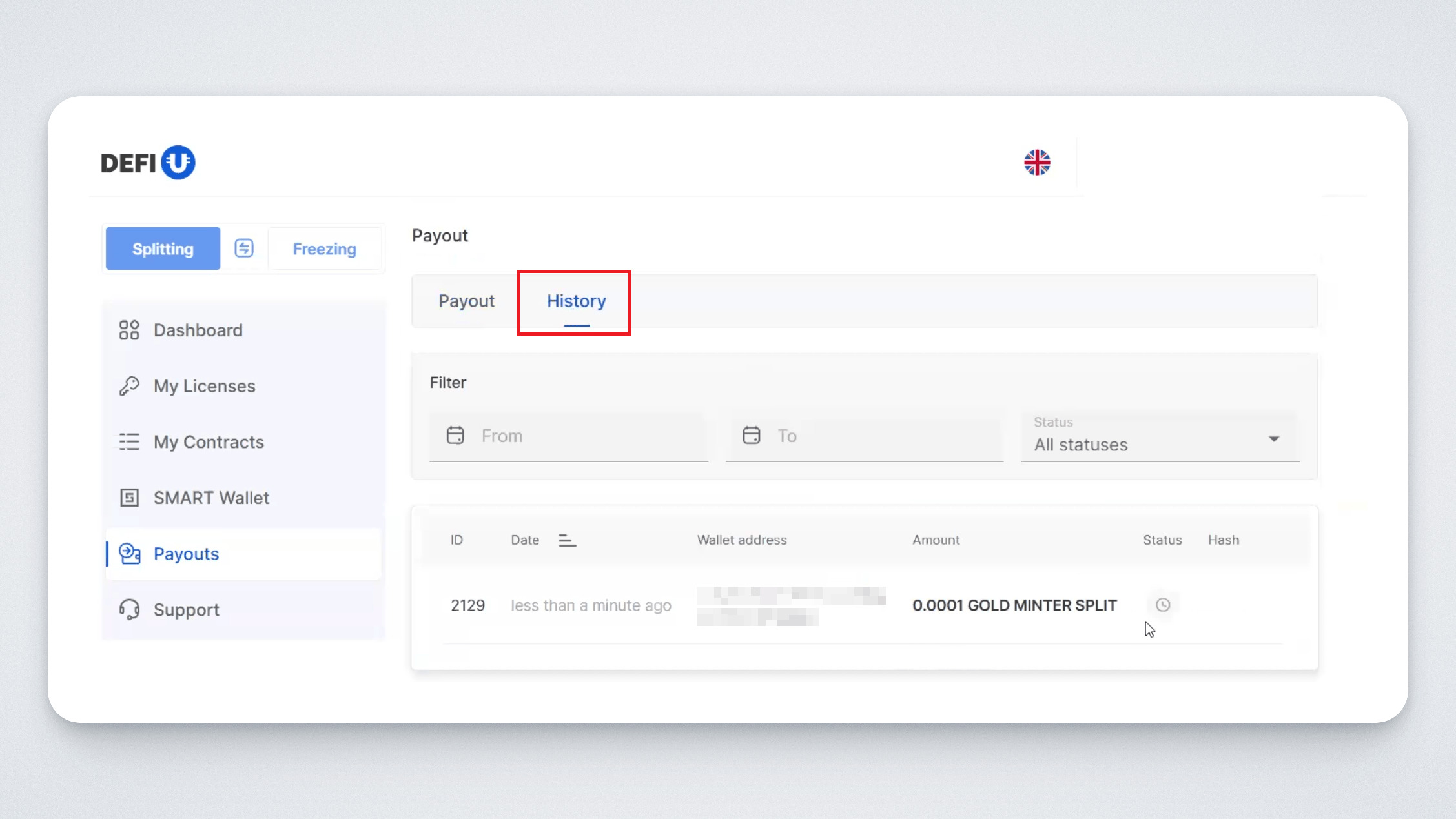Go to My Contracts page
This screenshot has height=819, width=1456.
pyautogui.click(x=209, y=442)
